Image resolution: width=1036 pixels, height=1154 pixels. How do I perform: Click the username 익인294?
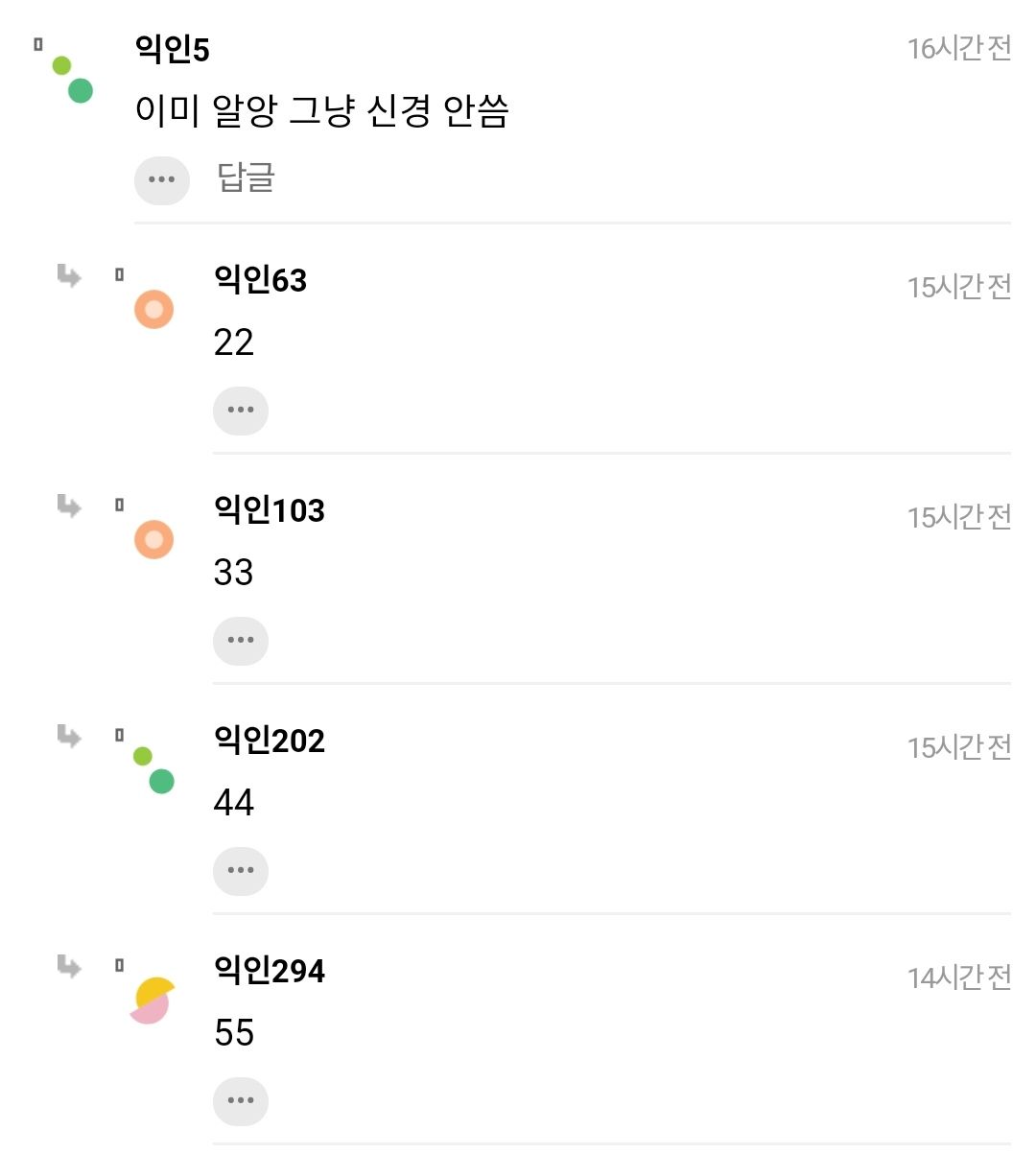(x=270, y=971)
